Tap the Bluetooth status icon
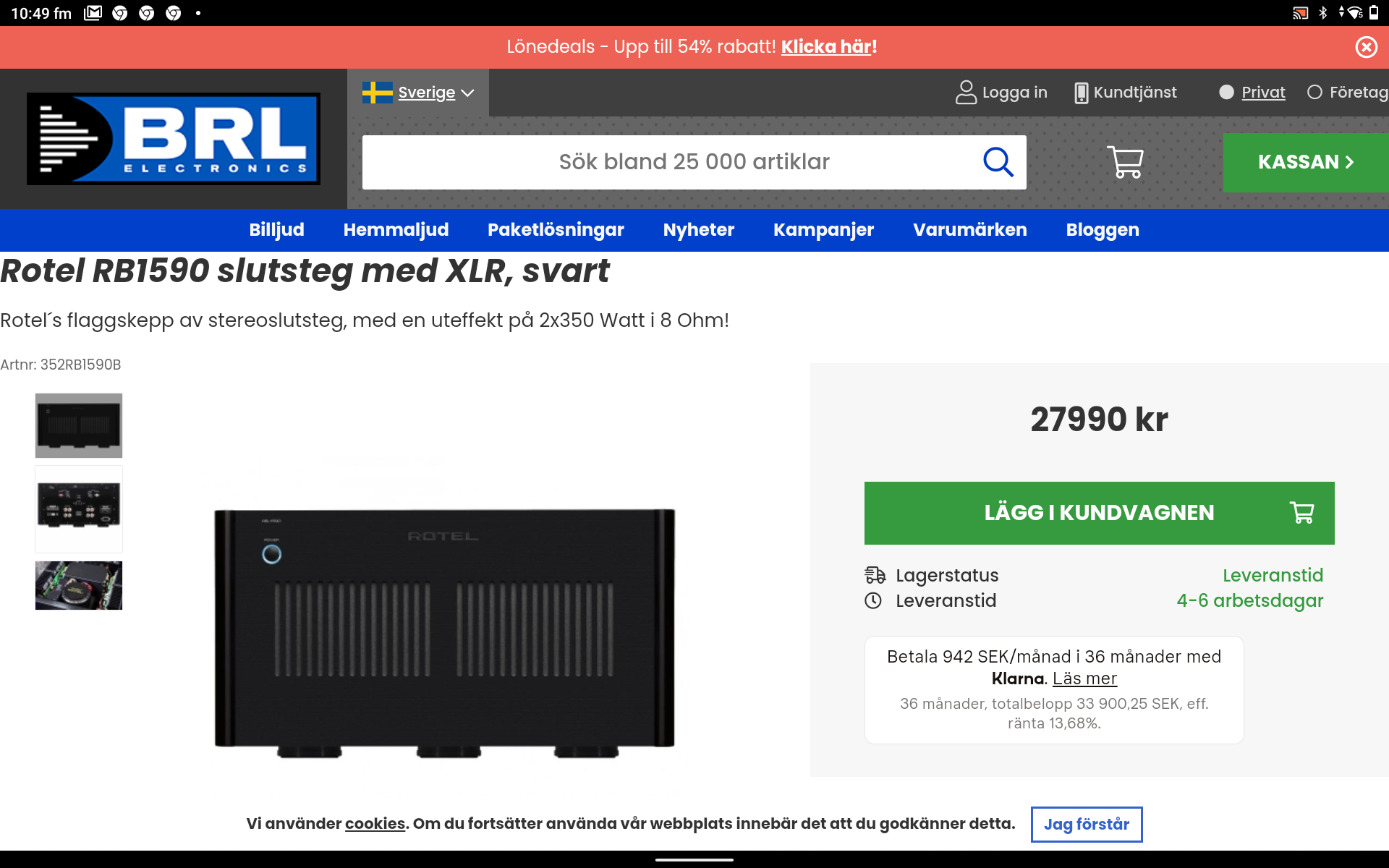The width and height of the screenshot is (1389, 868). coord(1323,13)
